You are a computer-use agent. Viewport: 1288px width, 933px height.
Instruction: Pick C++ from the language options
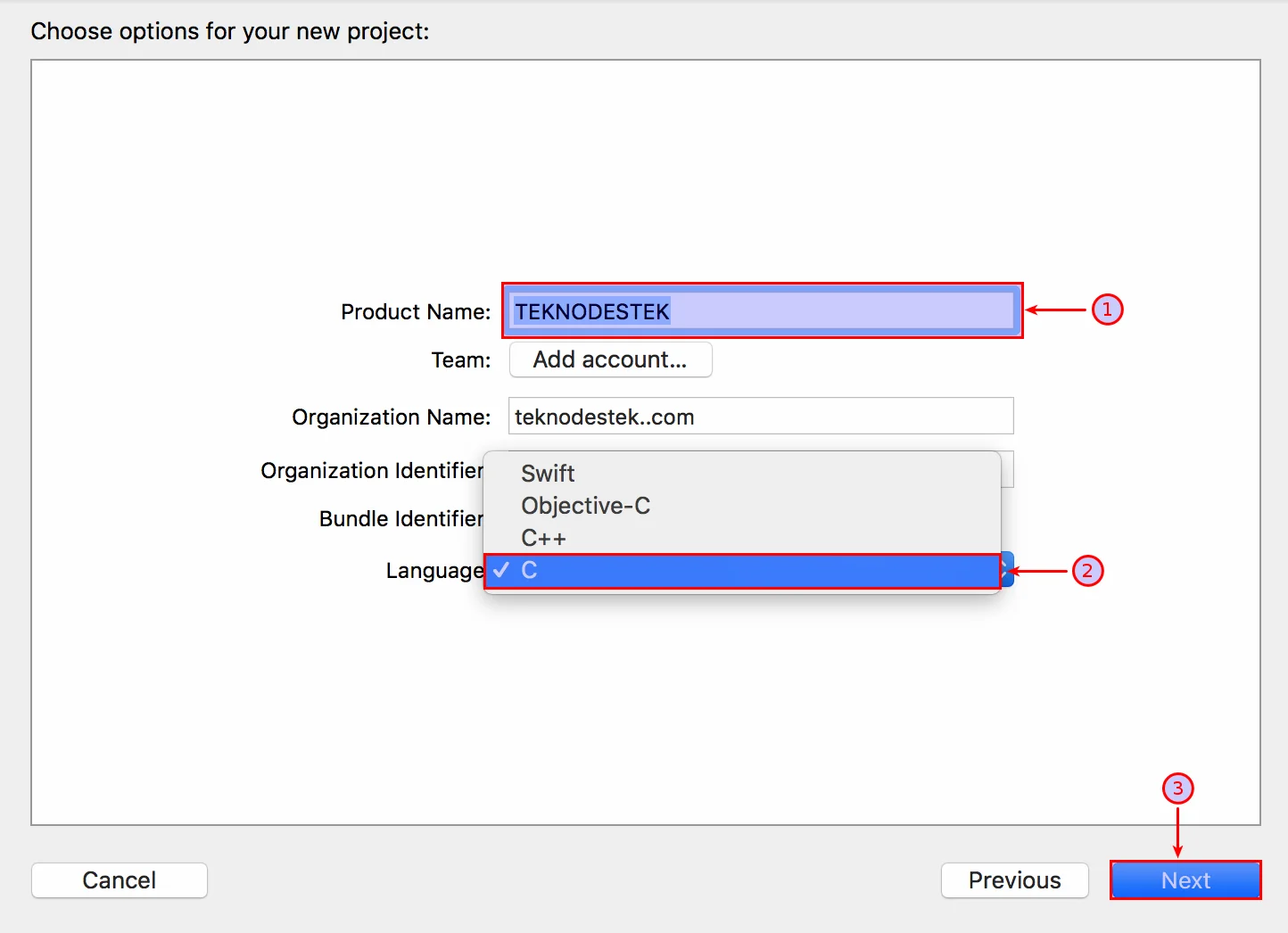pyautogui.click(x=543, y=539)
